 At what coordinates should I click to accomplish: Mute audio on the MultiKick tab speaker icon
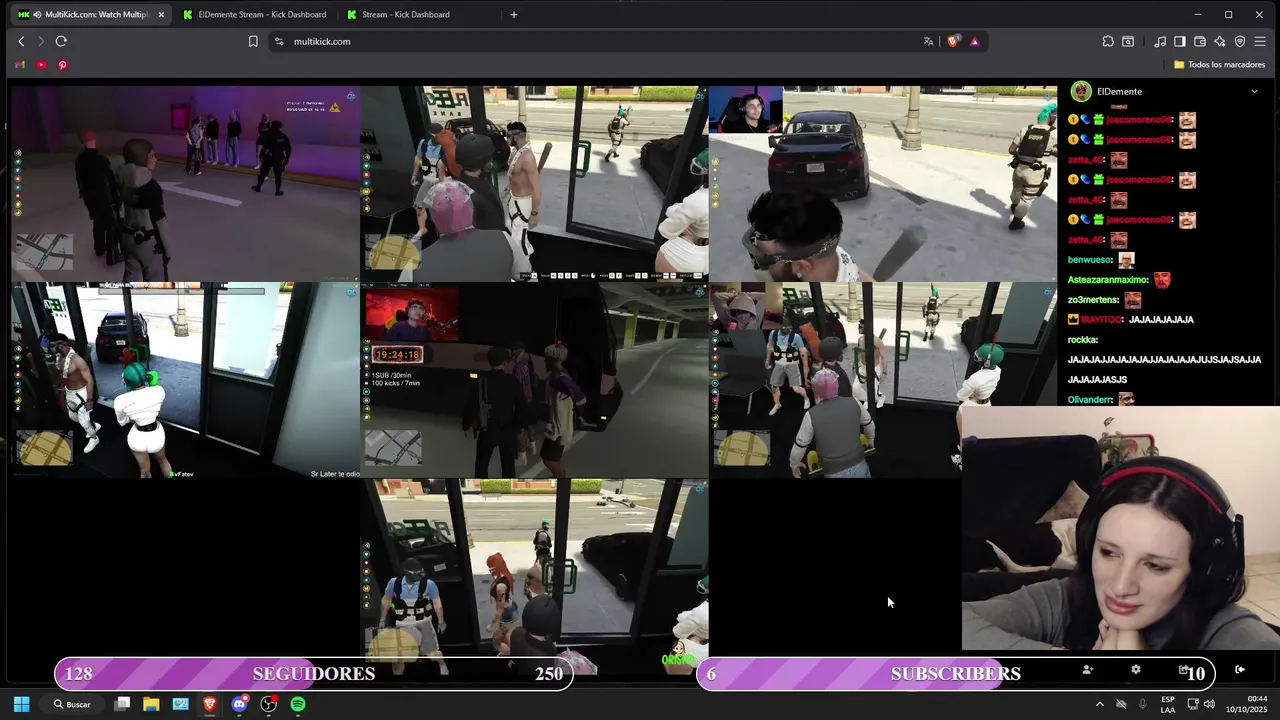point(37,15)
